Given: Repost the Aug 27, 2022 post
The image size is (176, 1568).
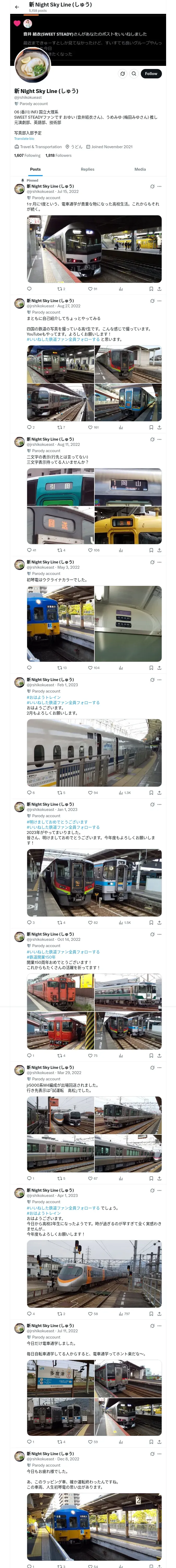Looking at the screenshot, I should click(x=59, y=427).
